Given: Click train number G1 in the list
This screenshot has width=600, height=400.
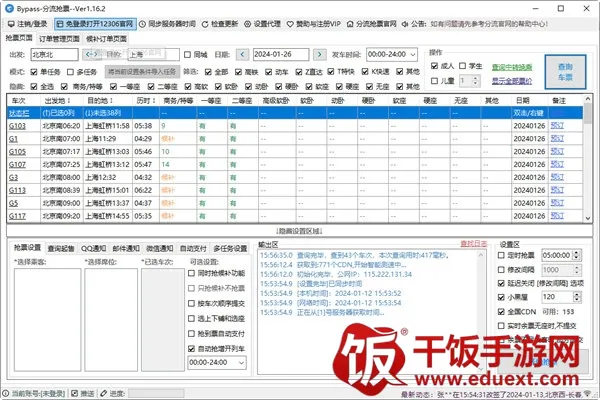Looking at the screenshot, I should [13, 139].
